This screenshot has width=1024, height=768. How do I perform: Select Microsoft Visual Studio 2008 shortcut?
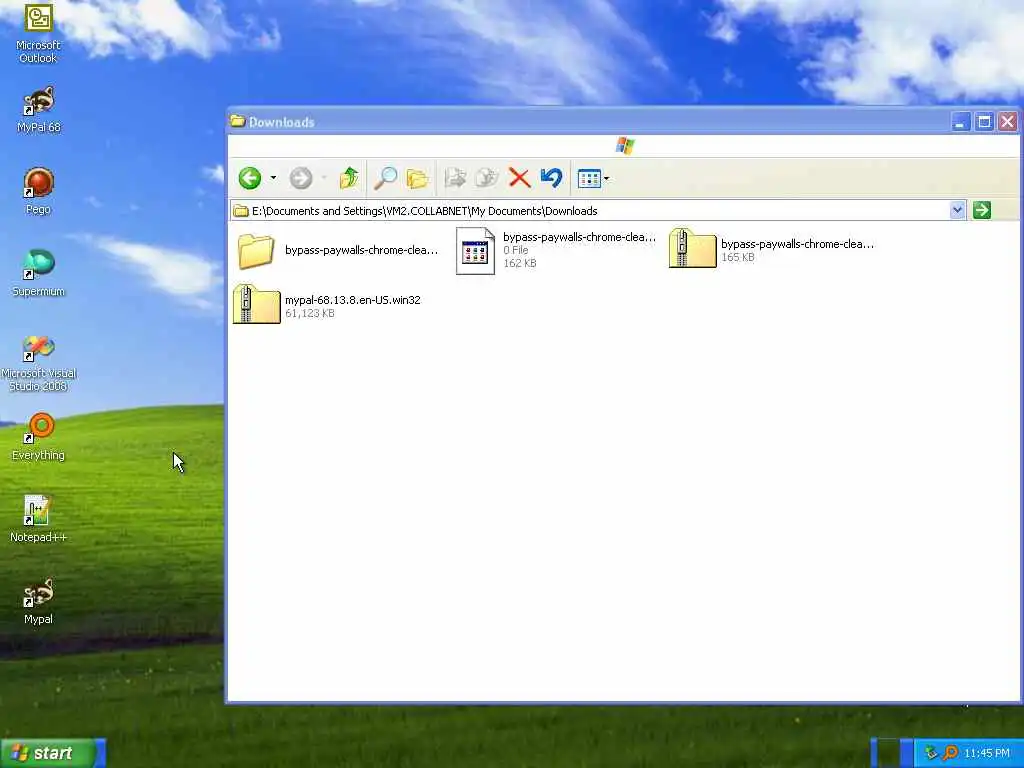pyautogui.click(x=39, y=362)
